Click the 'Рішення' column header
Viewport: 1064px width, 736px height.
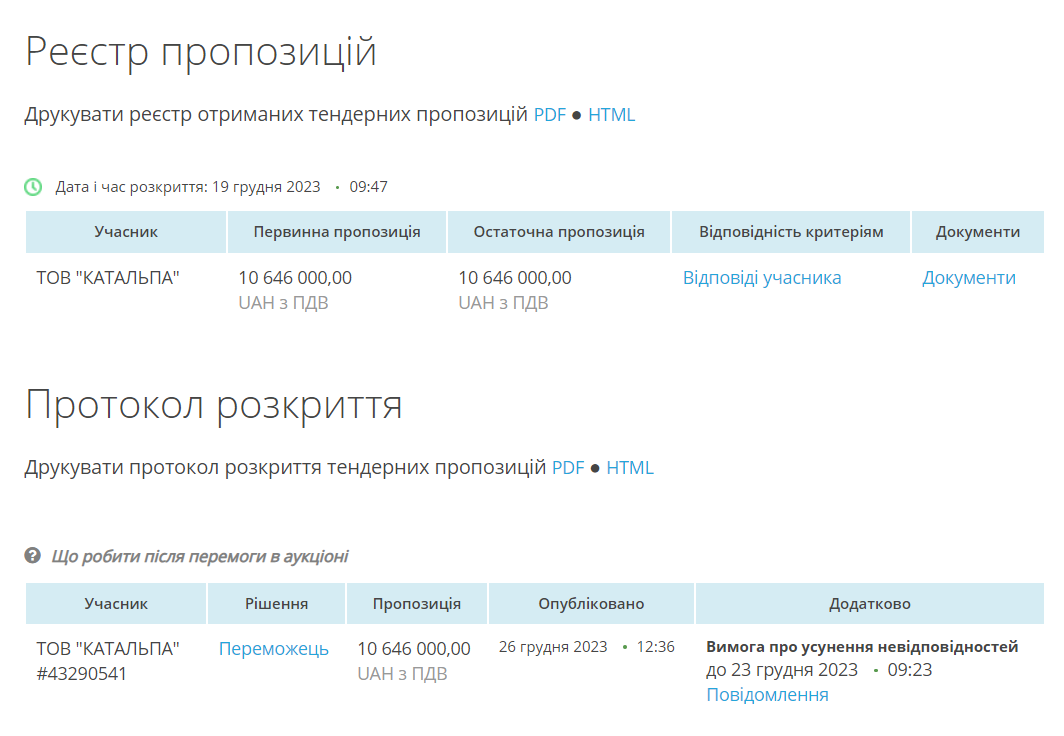coord(276,604)
